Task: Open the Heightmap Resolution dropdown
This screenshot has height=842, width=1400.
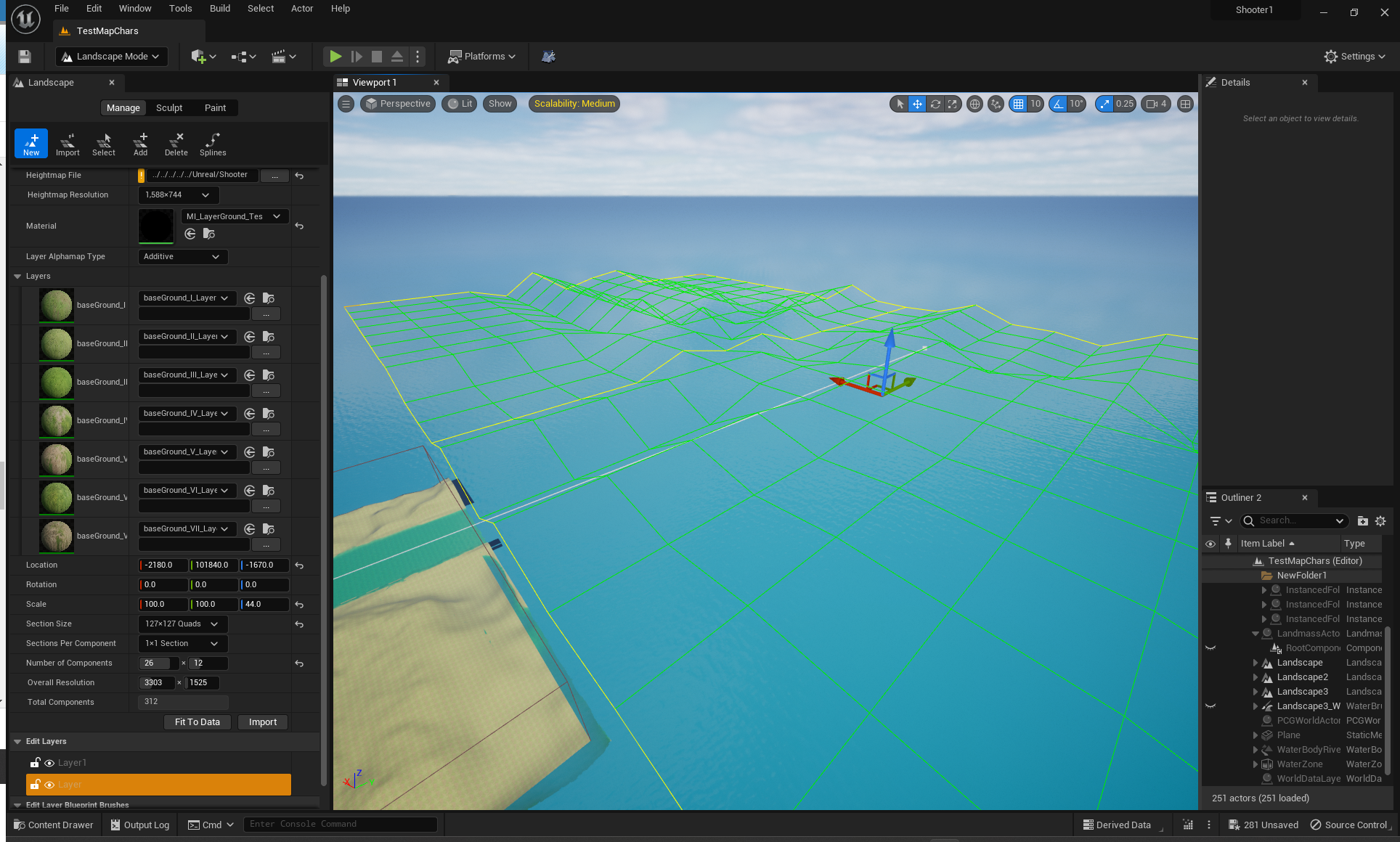Action: pos(177,195)
